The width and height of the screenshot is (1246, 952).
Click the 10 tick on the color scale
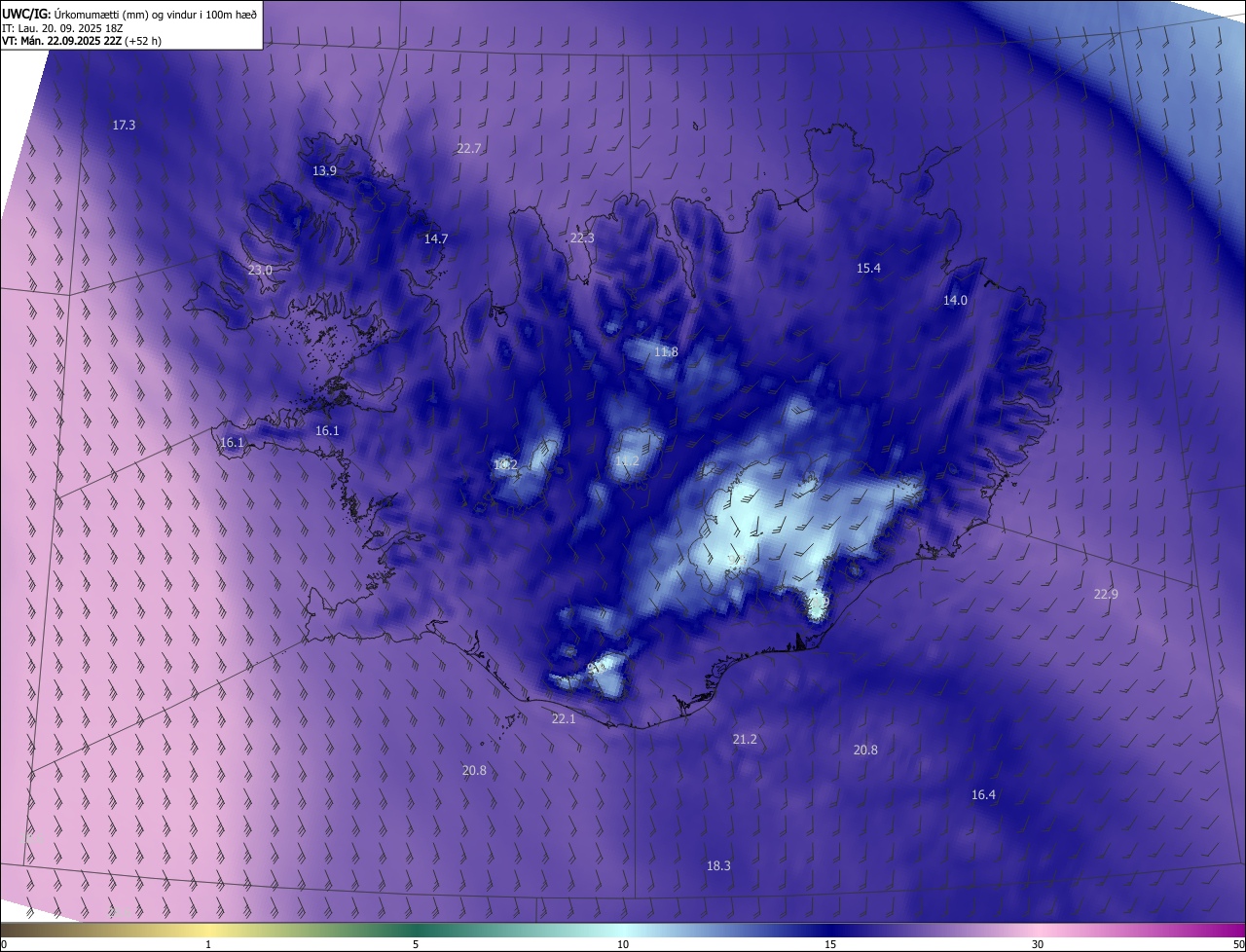(623, 945)
